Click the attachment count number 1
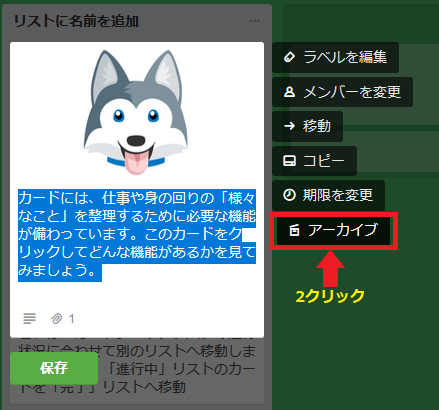 pos(71,319)
